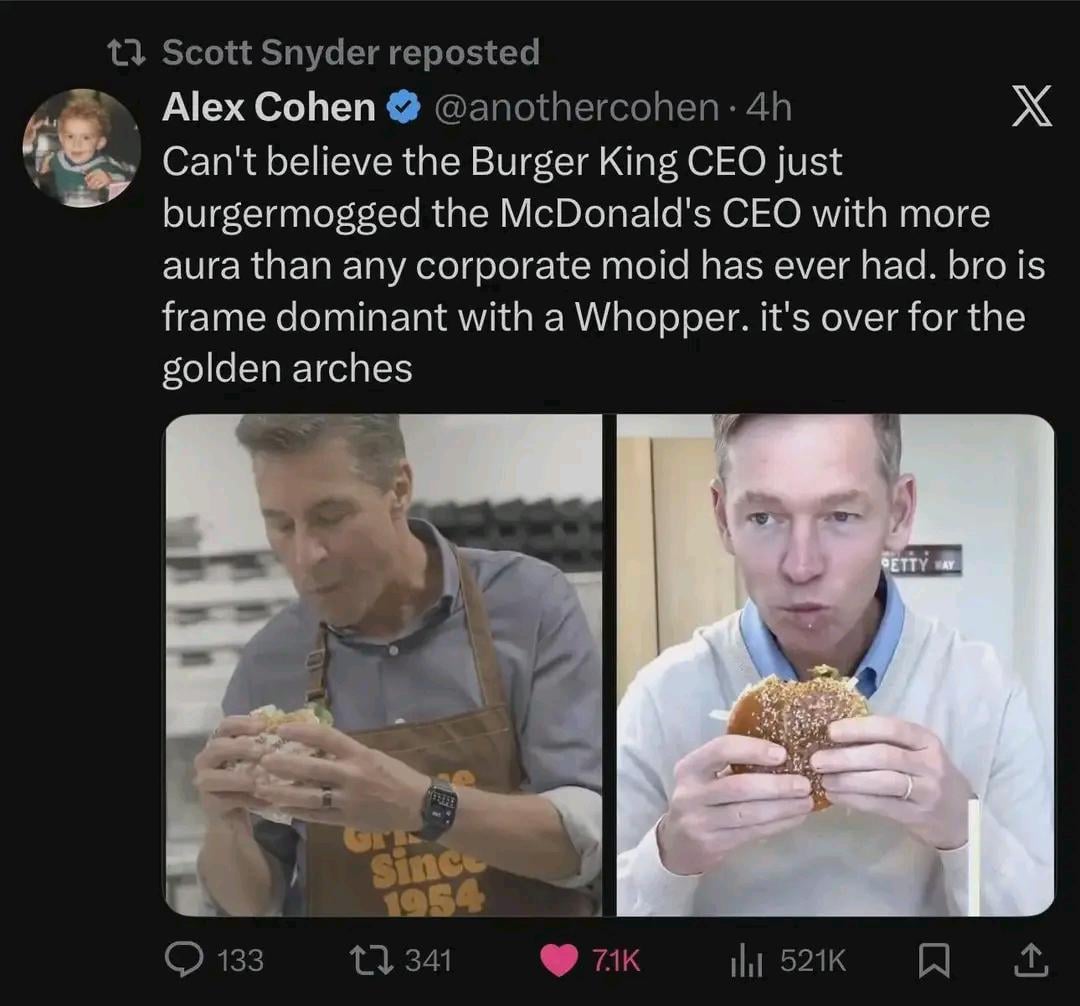1080x1006 pixels.
Task: Click the blue verified checkmark badge
Action: click(403, 108)
